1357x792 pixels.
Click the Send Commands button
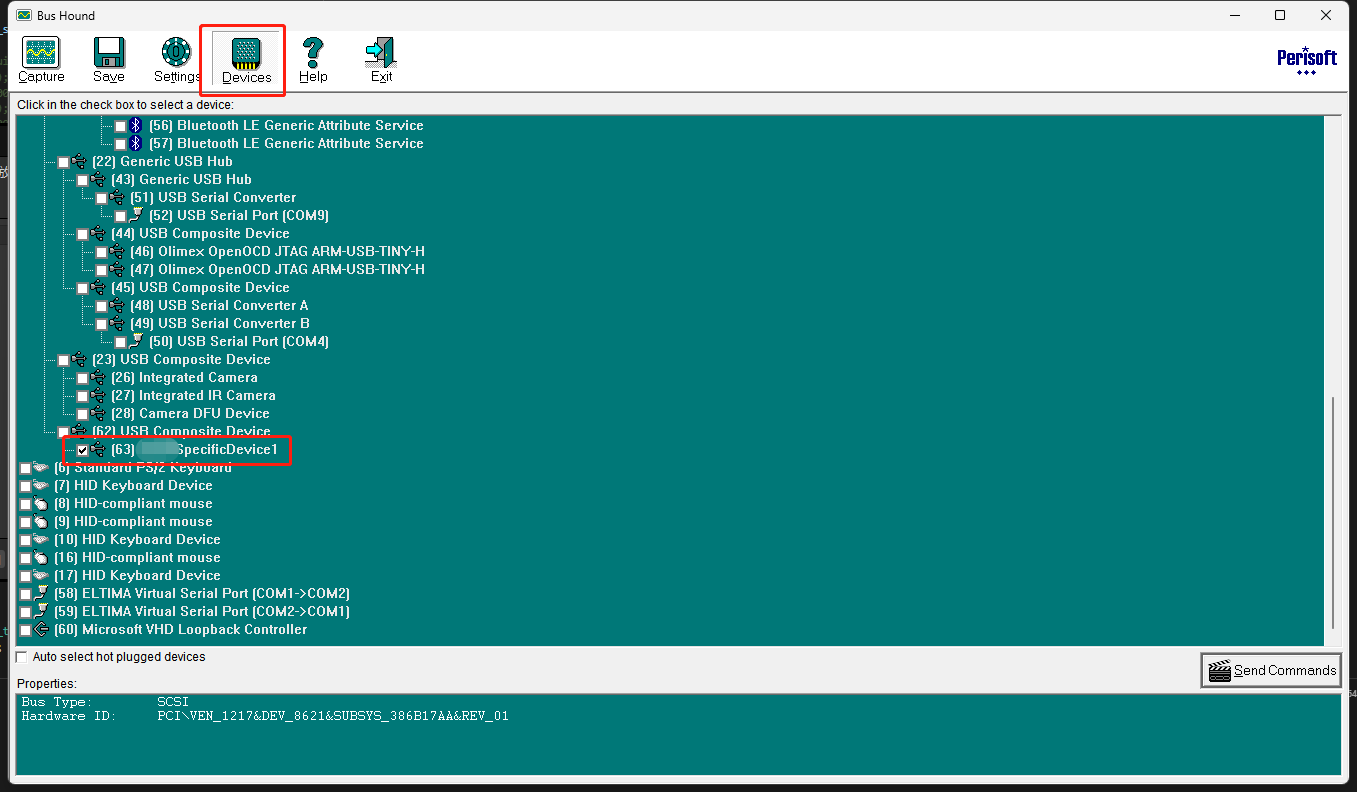[1271, 670]
